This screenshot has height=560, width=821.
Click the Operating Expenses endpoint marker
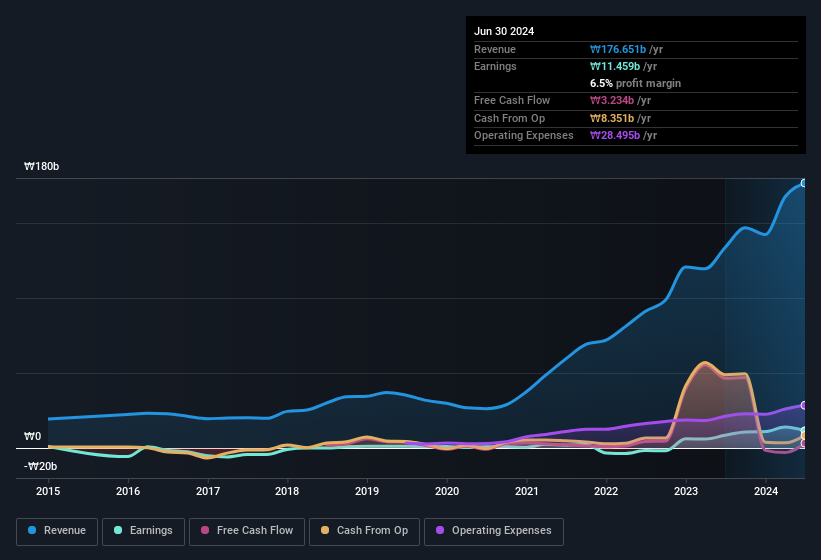tap(804, 405)
